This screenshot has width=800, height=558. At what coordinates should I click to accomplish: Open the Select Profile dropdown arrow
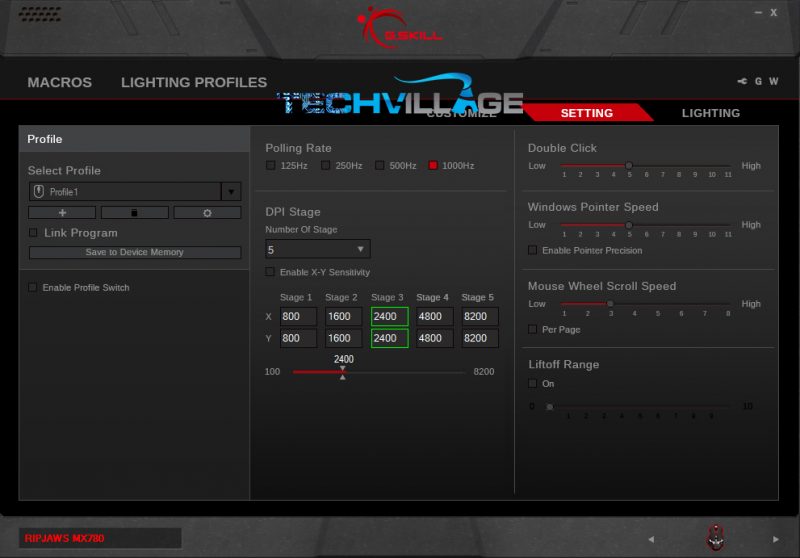231,192
